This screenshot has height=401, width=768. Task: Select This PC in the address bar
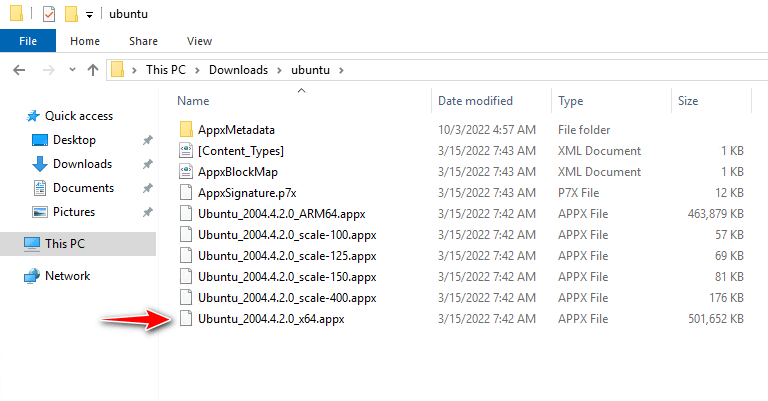point(166,70)
